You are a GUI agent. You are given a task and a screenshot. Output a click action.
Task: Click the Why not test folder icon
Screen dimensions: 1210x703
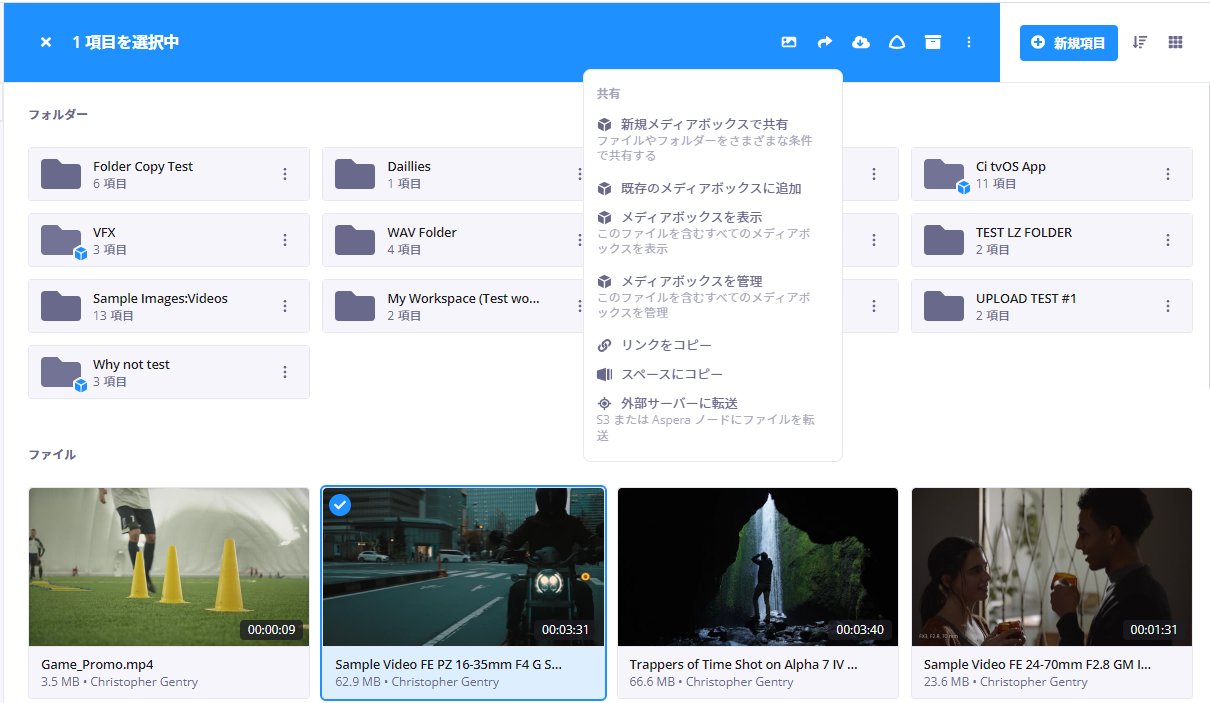(61, 372)
